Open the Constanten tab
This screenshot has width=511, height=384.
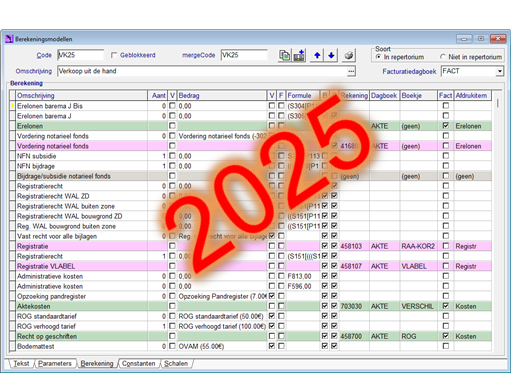(139, 363)
